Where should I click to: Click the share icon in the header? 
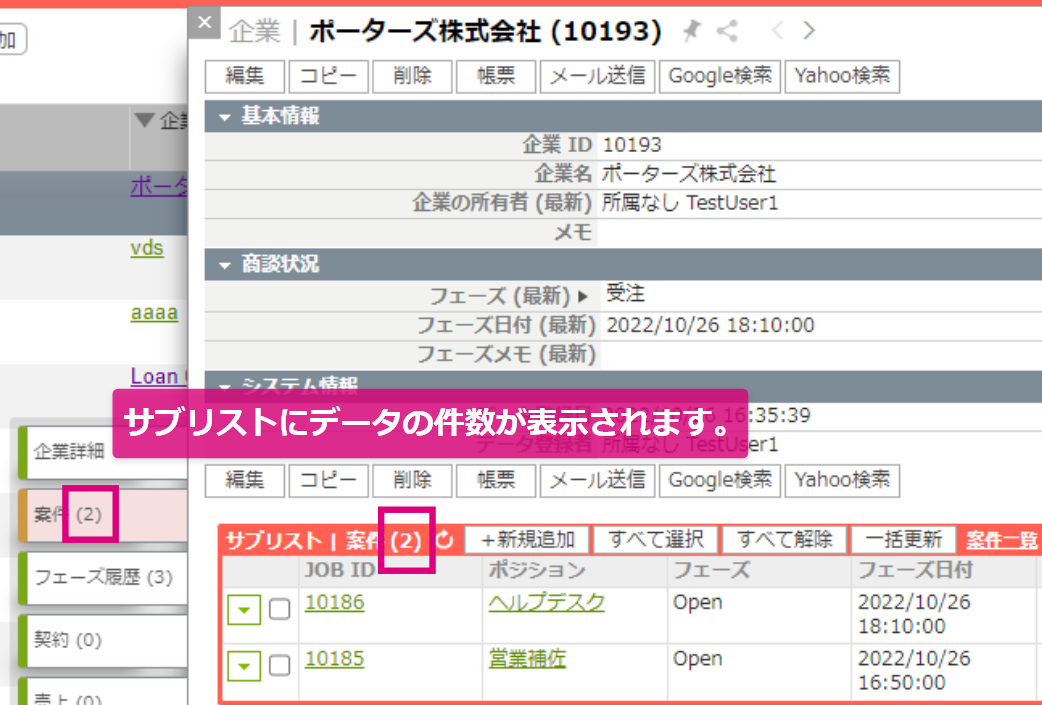click(x=728, y=31)
